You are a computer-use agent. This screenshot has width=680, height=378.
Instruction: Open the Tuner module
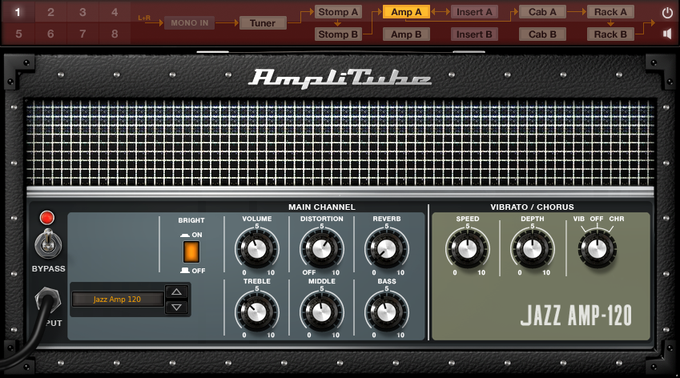tap(263, 23)
